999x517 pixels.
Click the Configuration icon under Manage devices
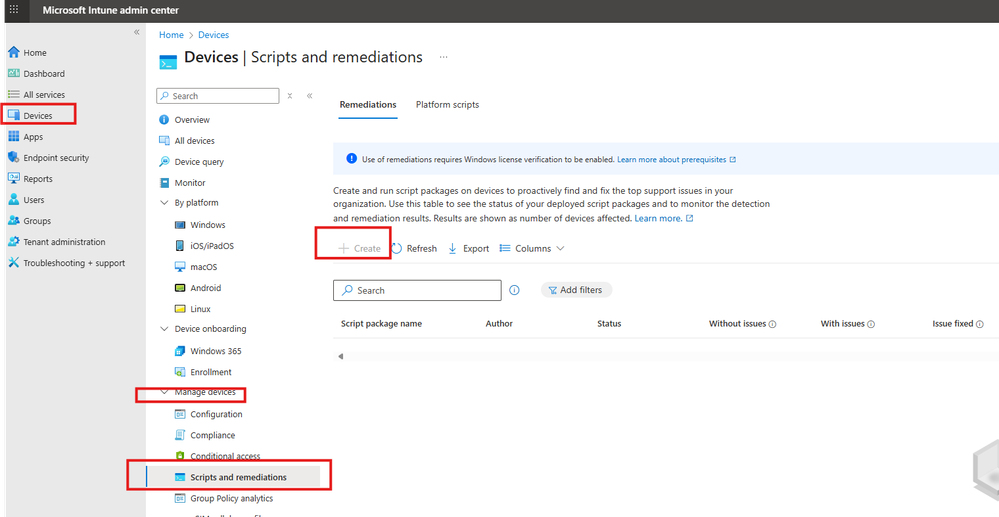[180, 414]
